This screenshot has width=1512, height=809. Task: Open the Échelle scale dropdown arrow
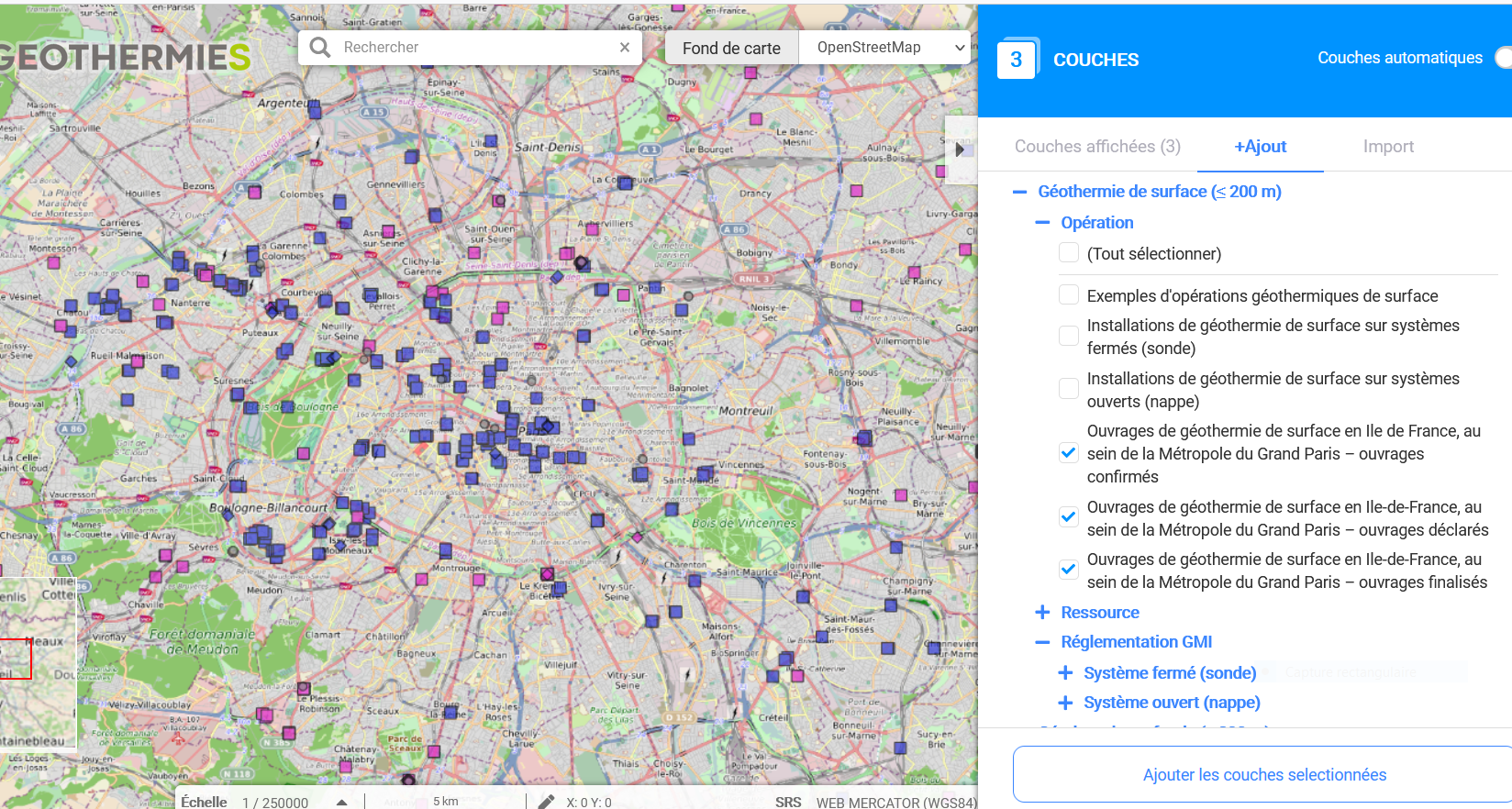342,802
